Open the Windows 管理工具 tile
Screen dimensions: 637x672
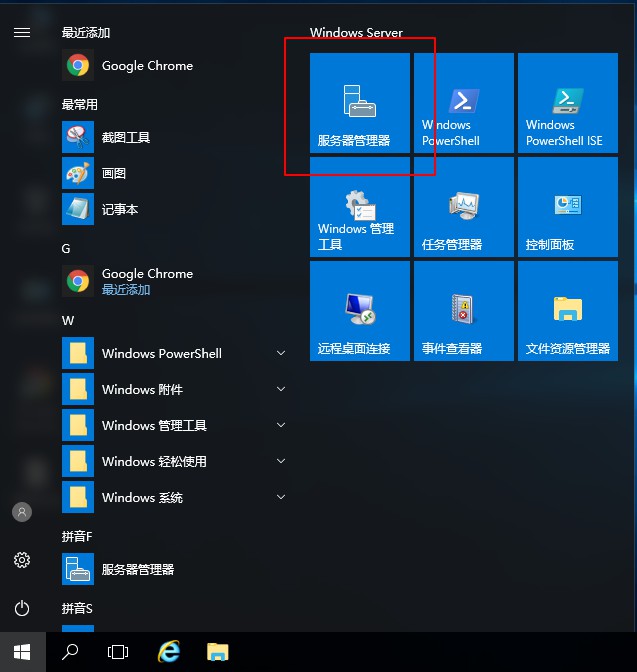pos(360,207)
